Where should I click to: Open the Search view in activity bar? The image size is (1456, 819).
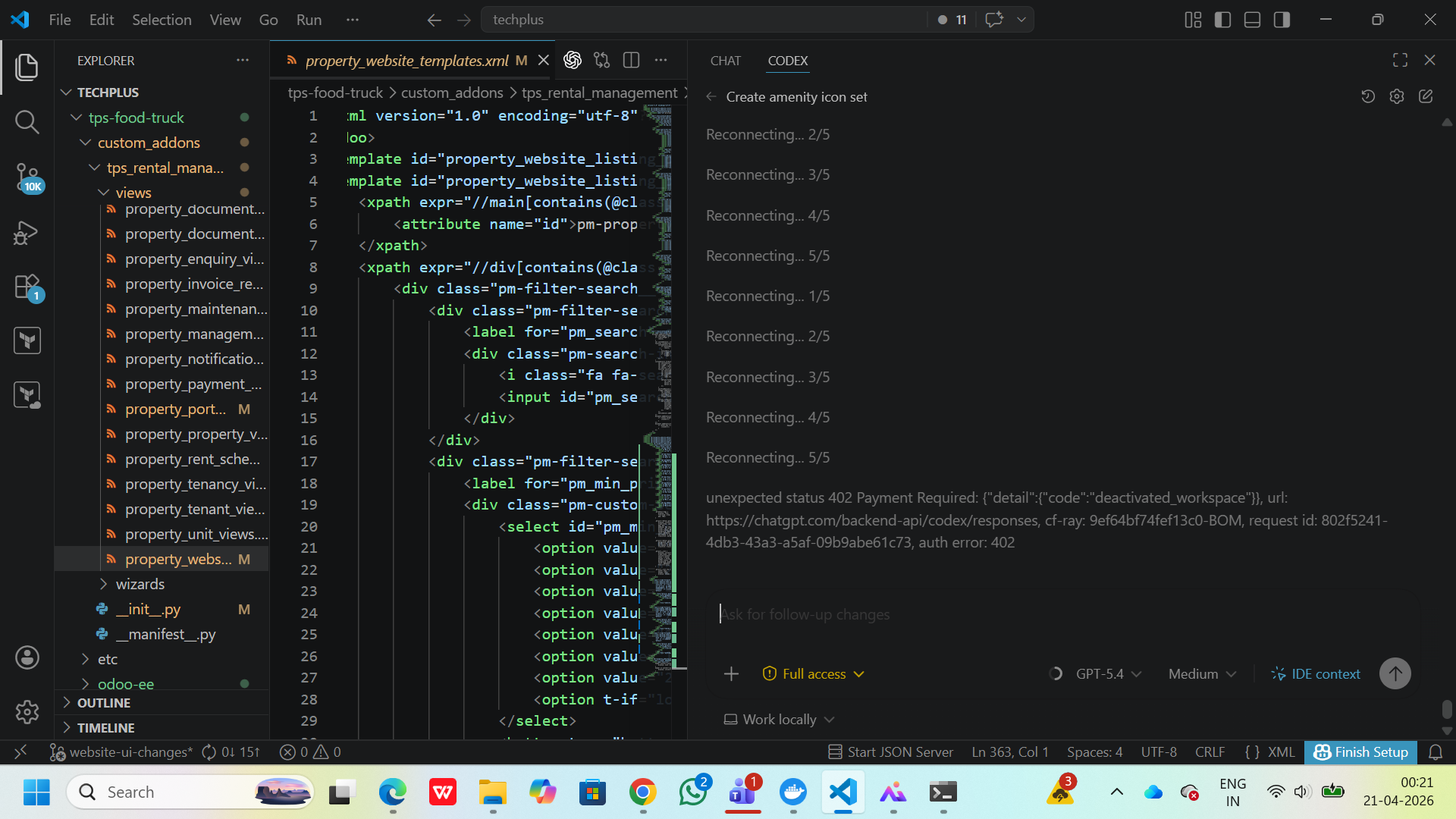tap(27, 121)
